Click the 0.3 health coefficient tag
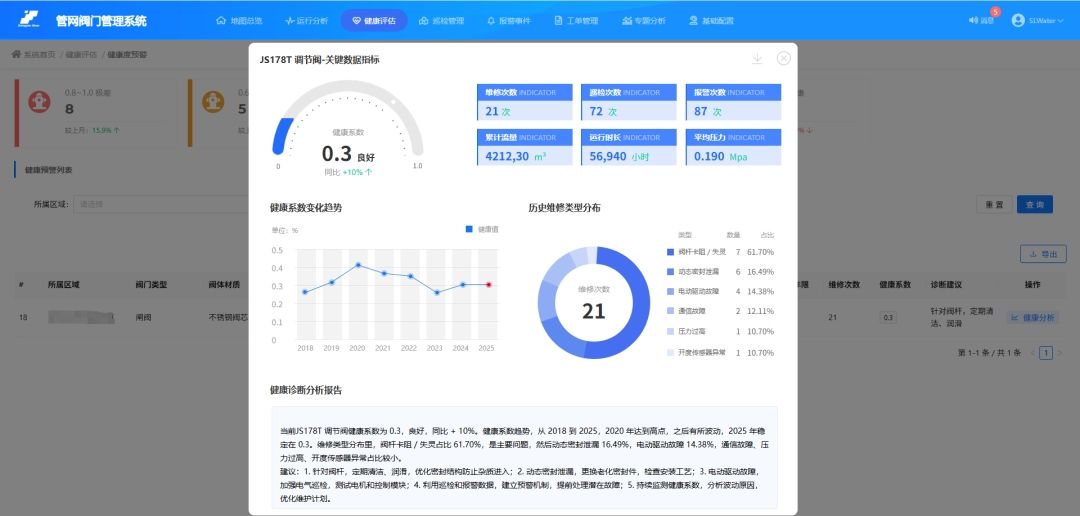Viewport: 1080px width, 516px height. [x=889, y=318]
